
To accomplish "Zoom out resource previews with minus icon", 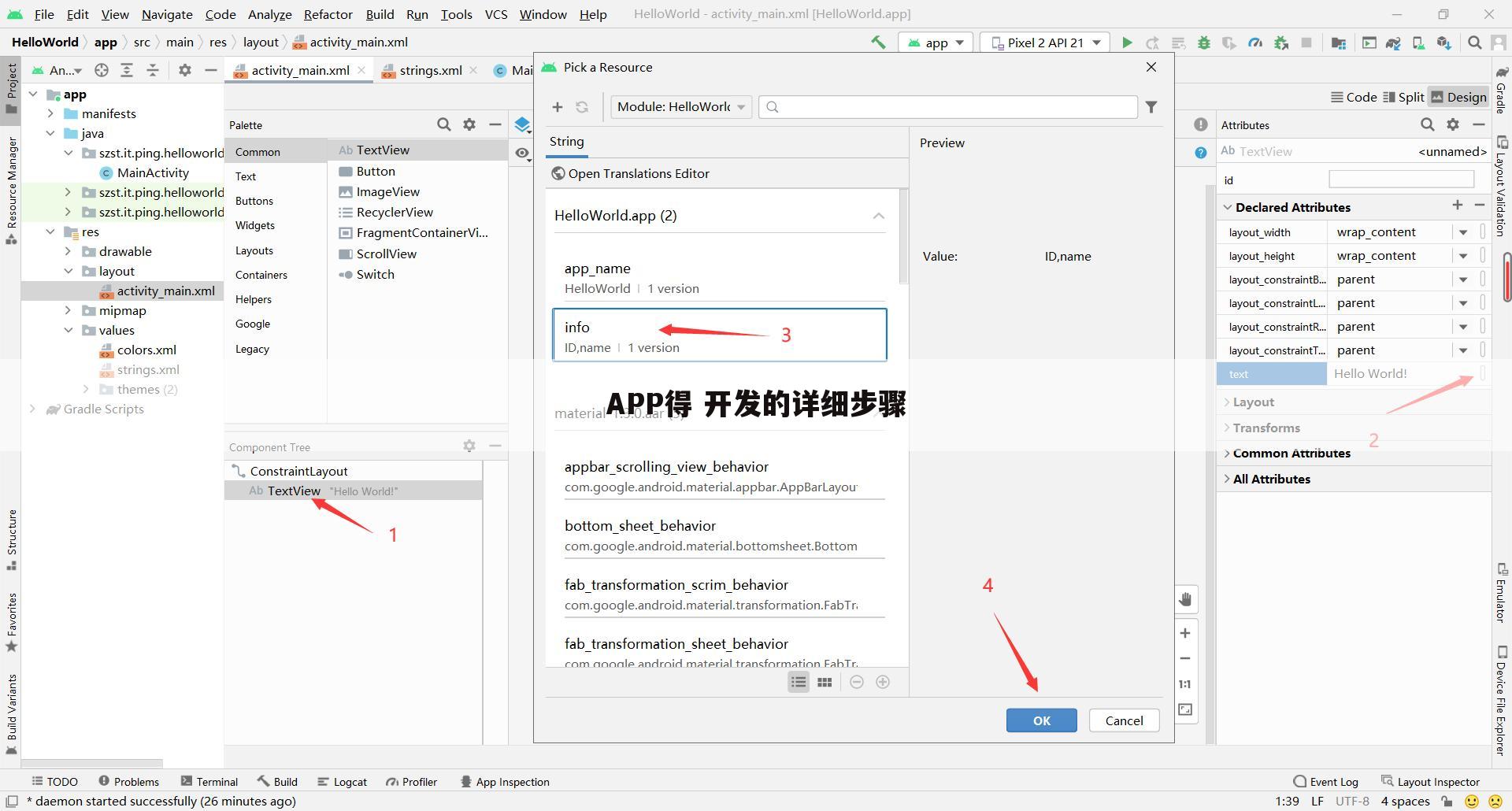I will click(857, 682).
